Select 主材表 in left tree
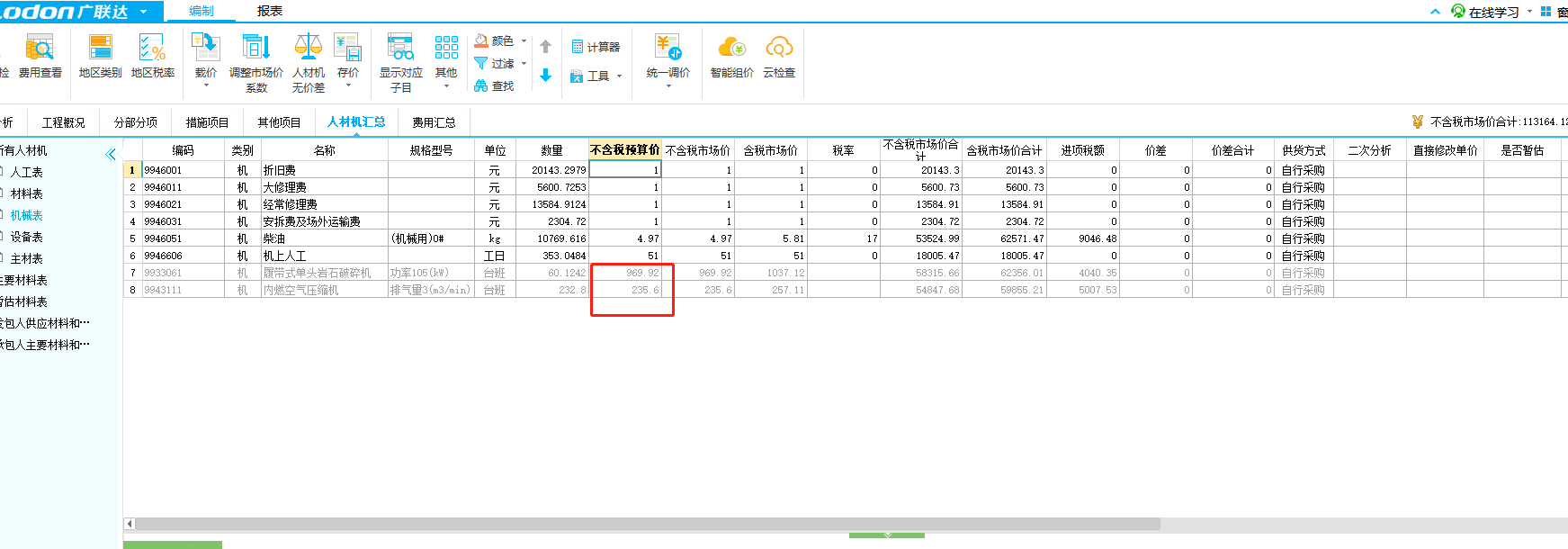This screenshot has height=549, width=1568. click(27, 258)
